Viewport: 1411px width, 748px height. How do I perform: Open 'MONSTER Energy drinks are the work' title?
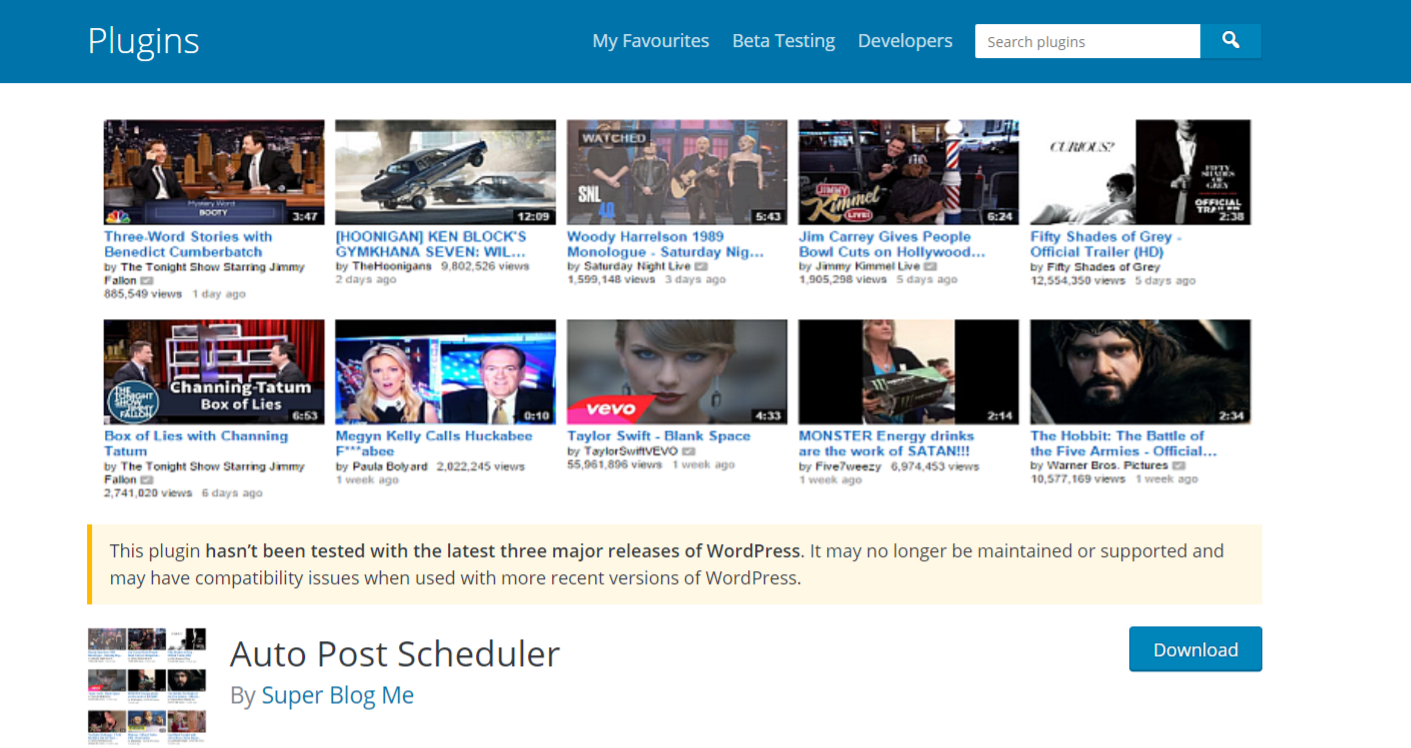pyautogui.click(x=886, y=443)
